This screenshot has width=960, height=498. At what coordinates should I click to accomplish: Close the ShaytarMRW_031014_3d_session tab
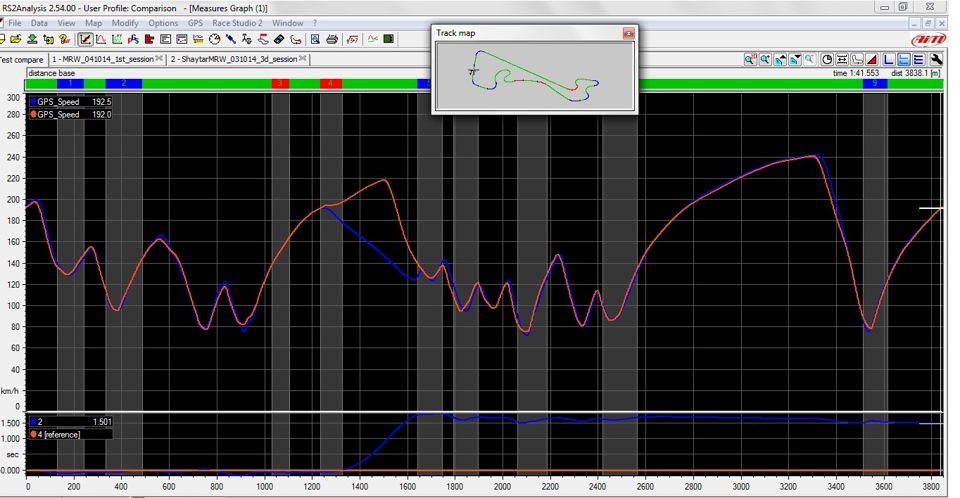click(302, 59)
